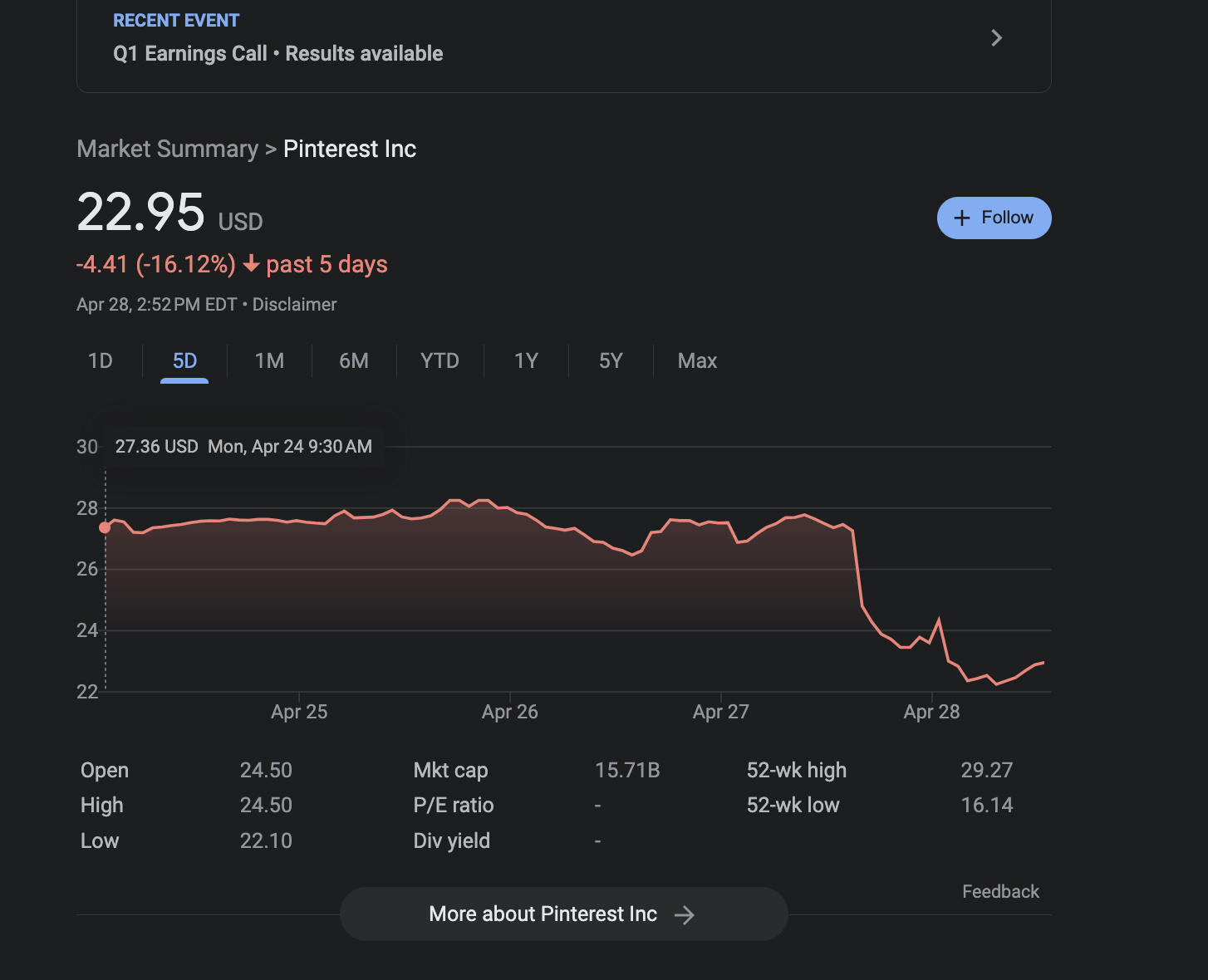1208x980 pixels.
Task: Switch chart to 6M range
Action: [354, 361]
